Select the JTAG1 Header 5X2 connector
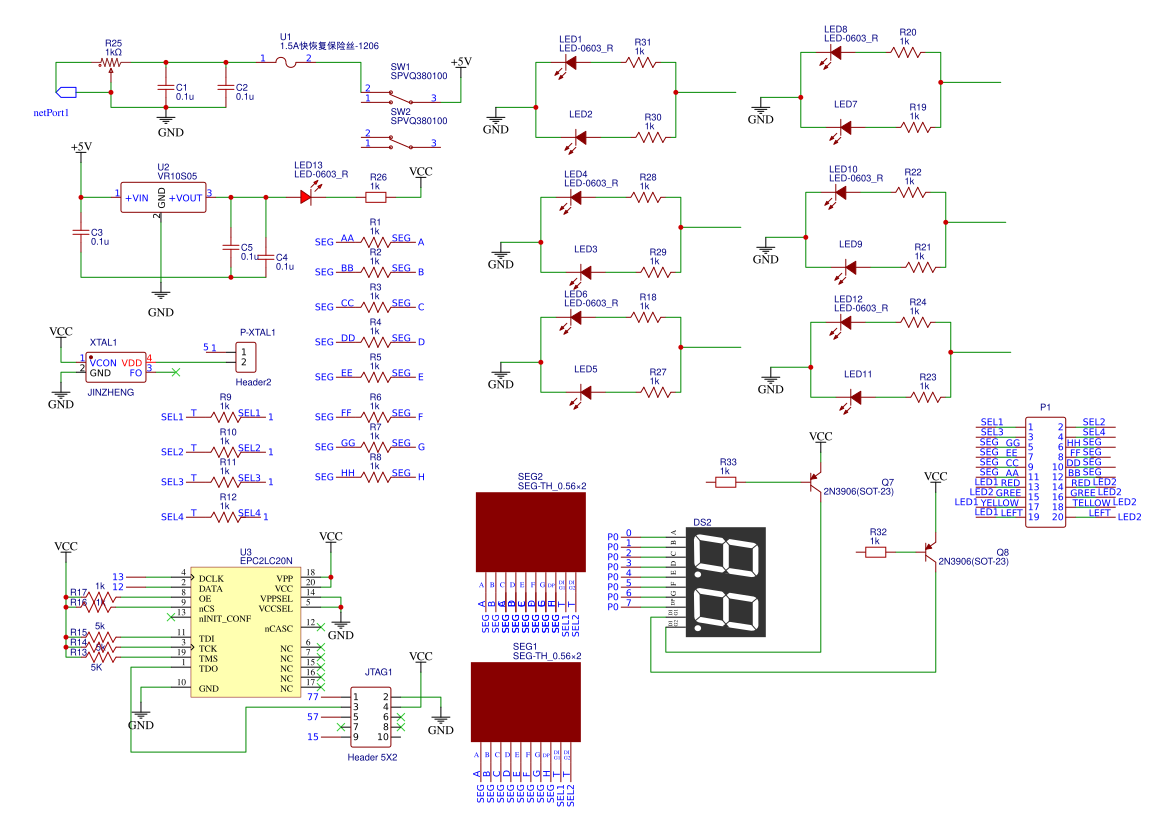Image resolution: width=1171 pixels, height=828 pixels. click(x=370, y=716)
